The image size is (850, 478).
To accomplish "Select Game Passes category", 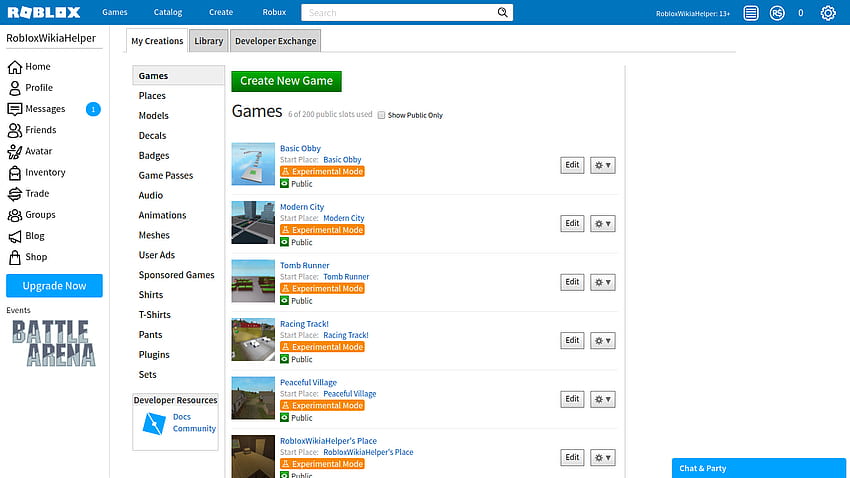I will [x=166, y=176].
